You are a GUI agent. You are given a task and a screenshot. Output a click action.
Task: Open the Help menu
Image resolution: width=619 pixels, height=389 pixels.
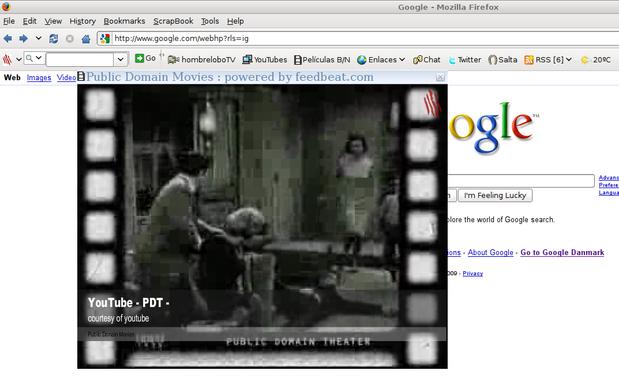point(235,21)
